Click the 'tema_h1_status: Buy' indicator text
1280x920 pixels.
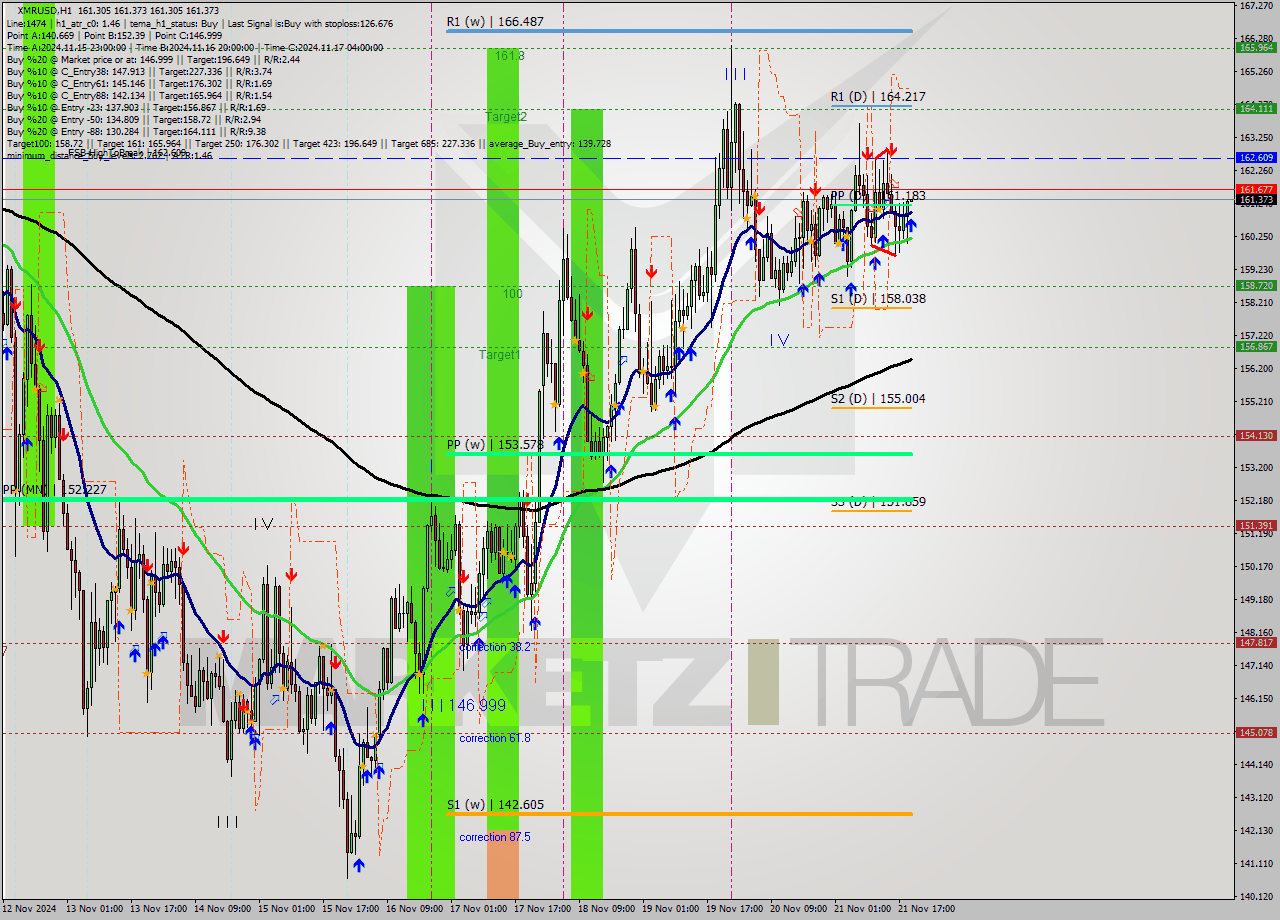point(176,24)
